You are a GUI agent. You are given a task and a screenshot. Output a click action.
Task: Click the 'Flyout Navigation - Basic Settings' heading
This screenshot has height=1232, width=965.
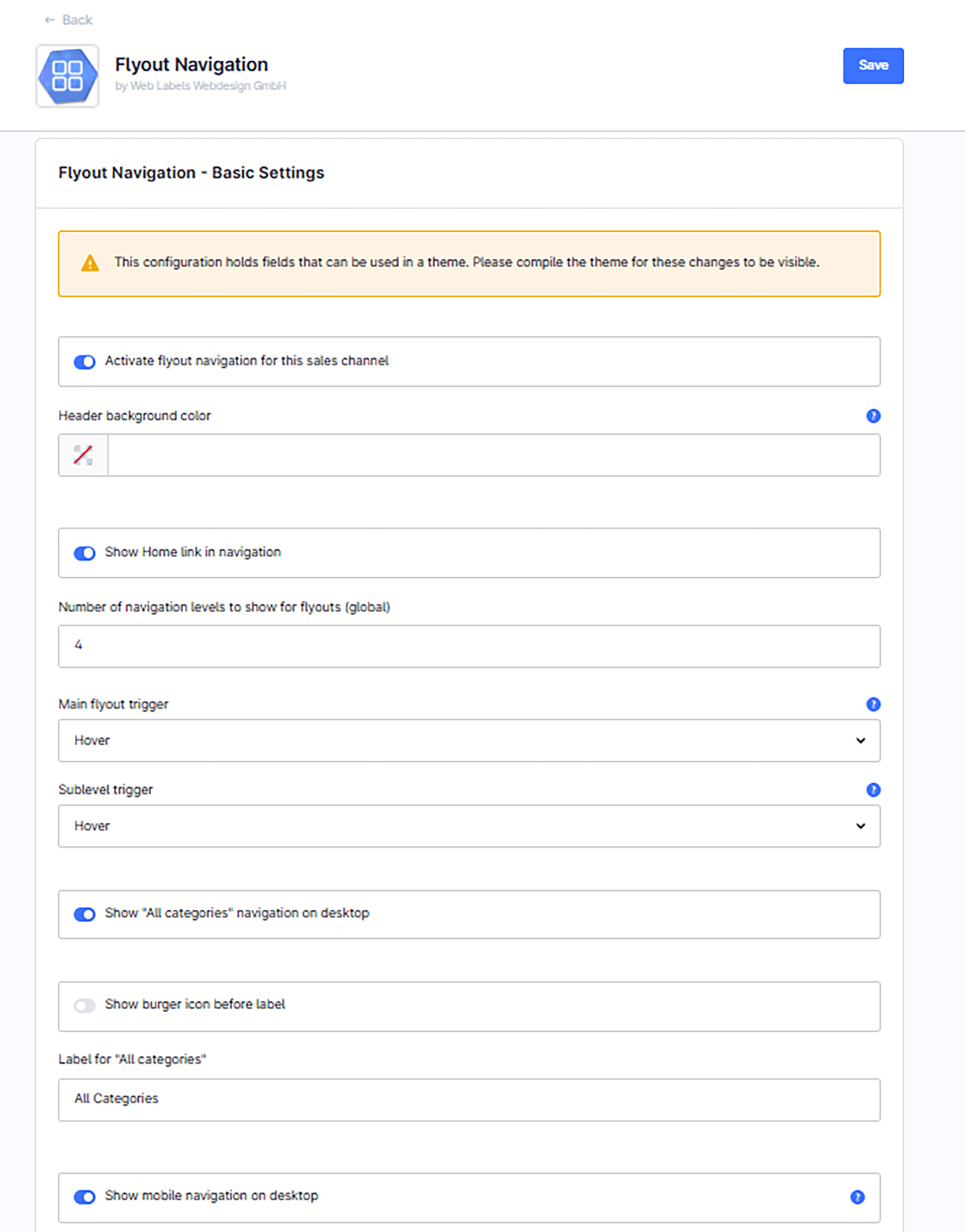191,173
